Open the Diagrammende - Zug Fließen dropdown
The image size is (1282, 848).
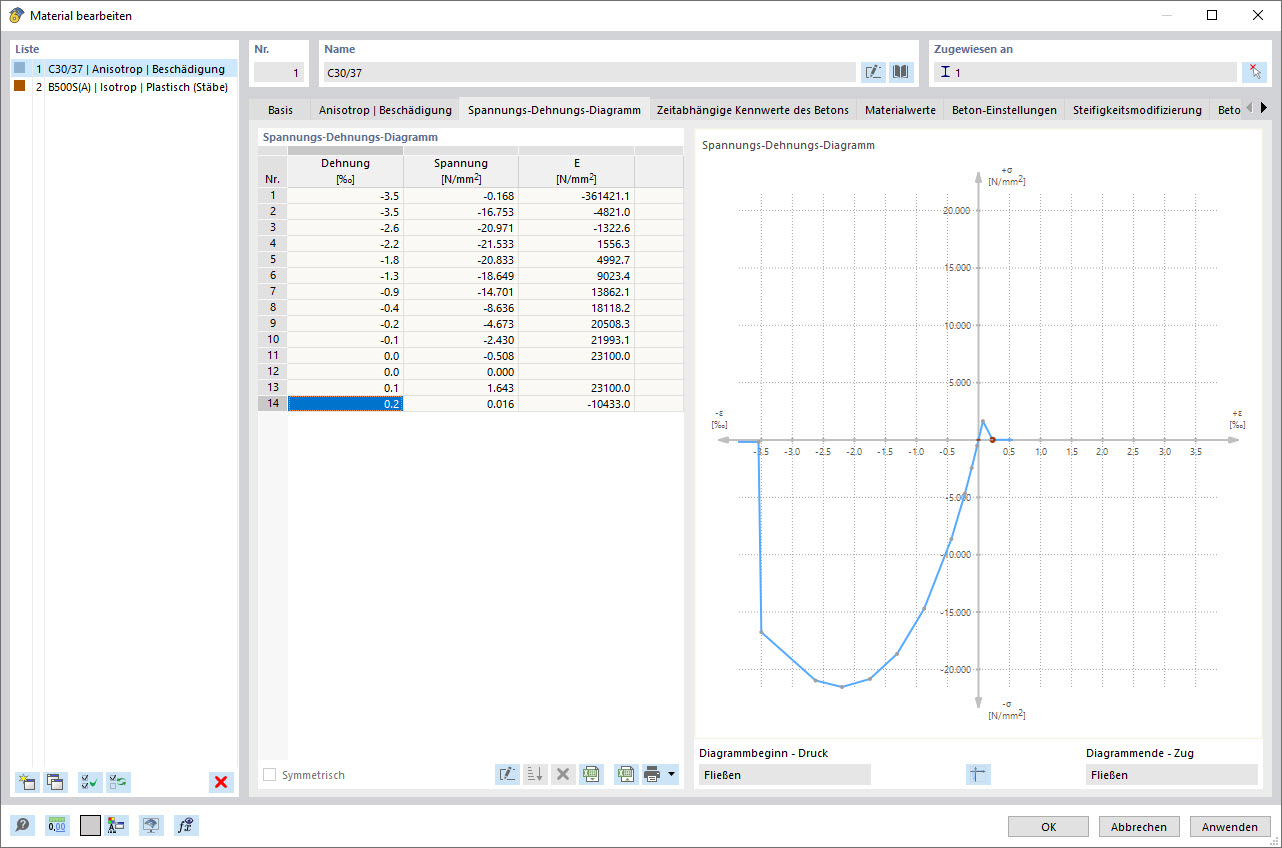[x=1171, y=774]
